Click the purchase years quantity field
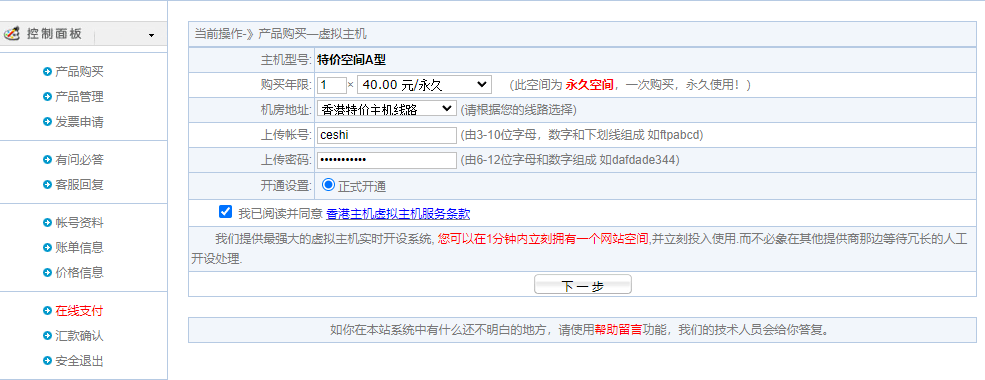Screen dimensions: 985x380 (332, 85)
